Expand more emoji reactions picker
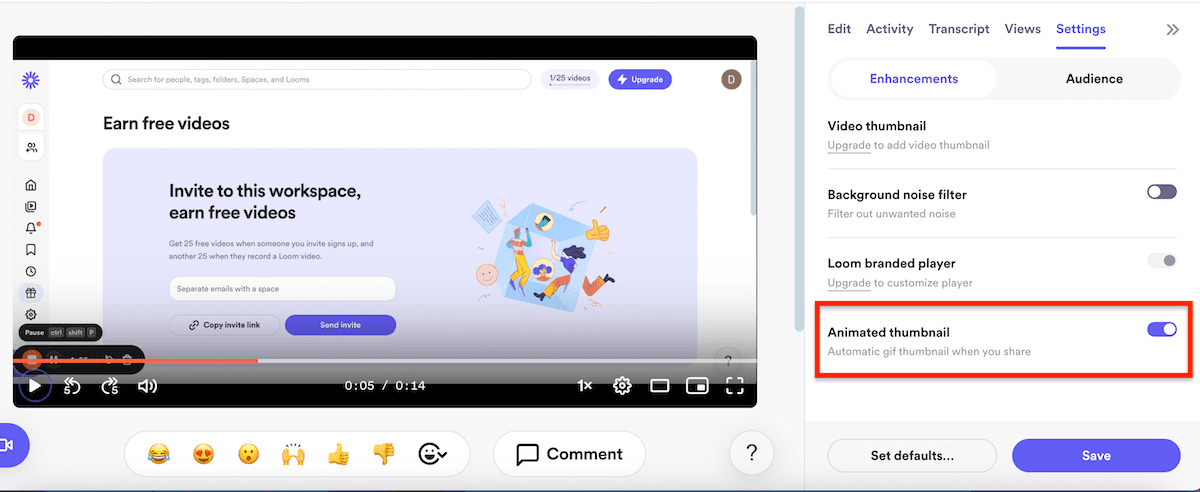The image size is (1200, 492). 433,454
